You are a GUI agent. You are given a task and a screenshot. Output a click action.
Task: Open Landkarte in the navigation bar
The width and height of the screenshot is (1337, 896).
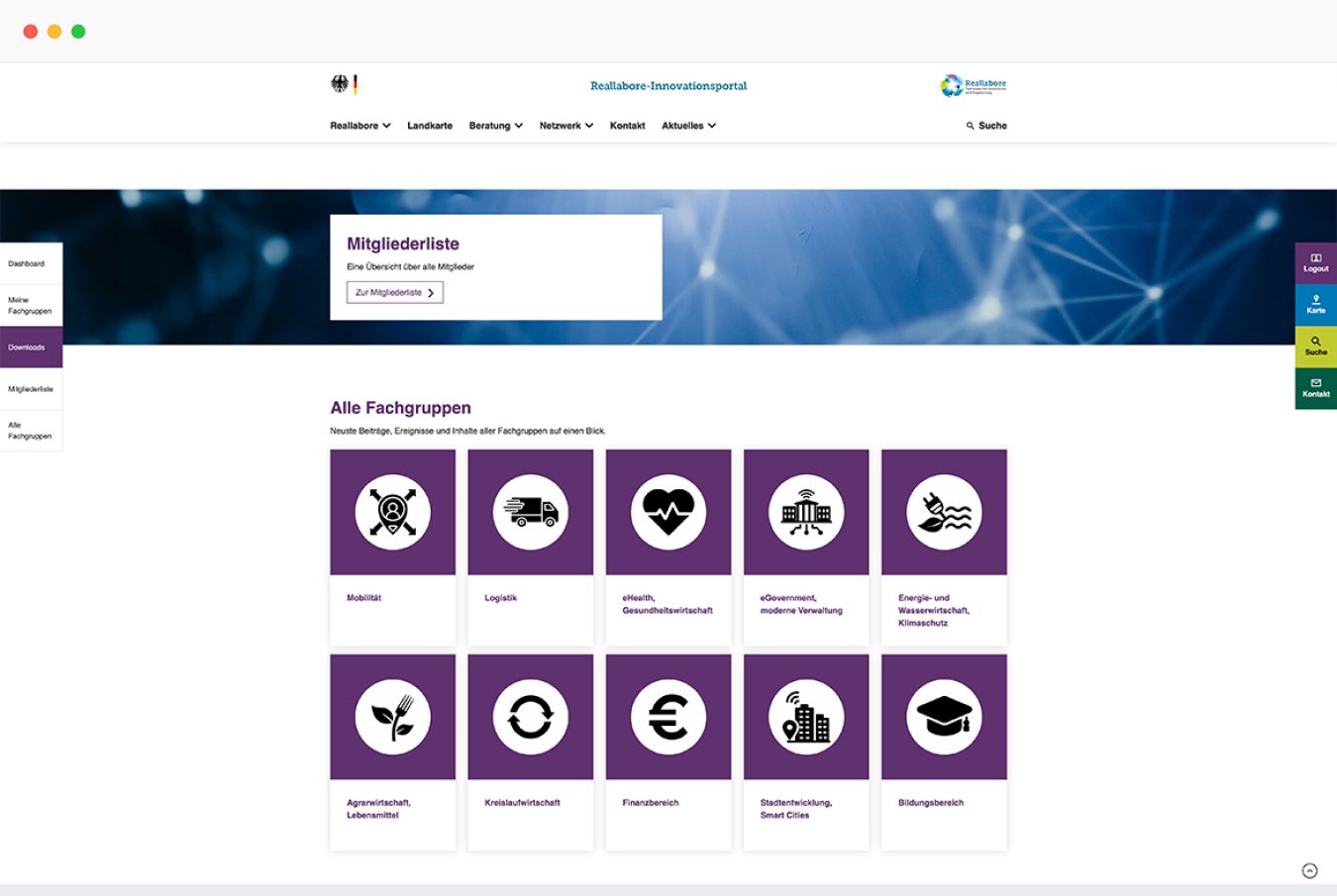pos(430,126)
